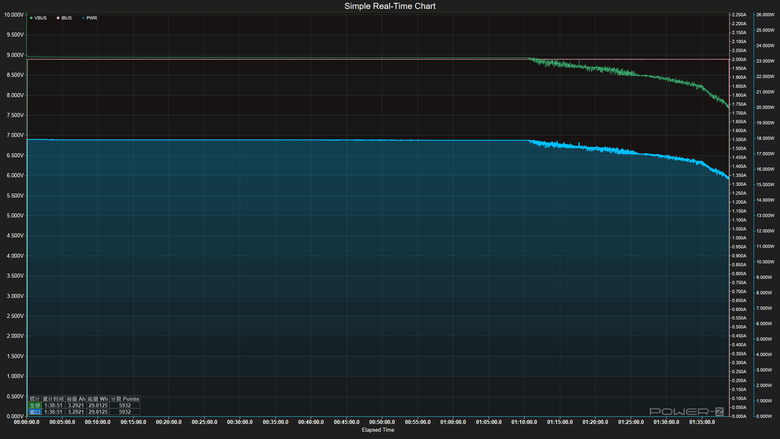Click the 3.2921 capacity in the 窗口 row
Image resolution: width=780 pixels, height=439 pixels.
(76, 412)
